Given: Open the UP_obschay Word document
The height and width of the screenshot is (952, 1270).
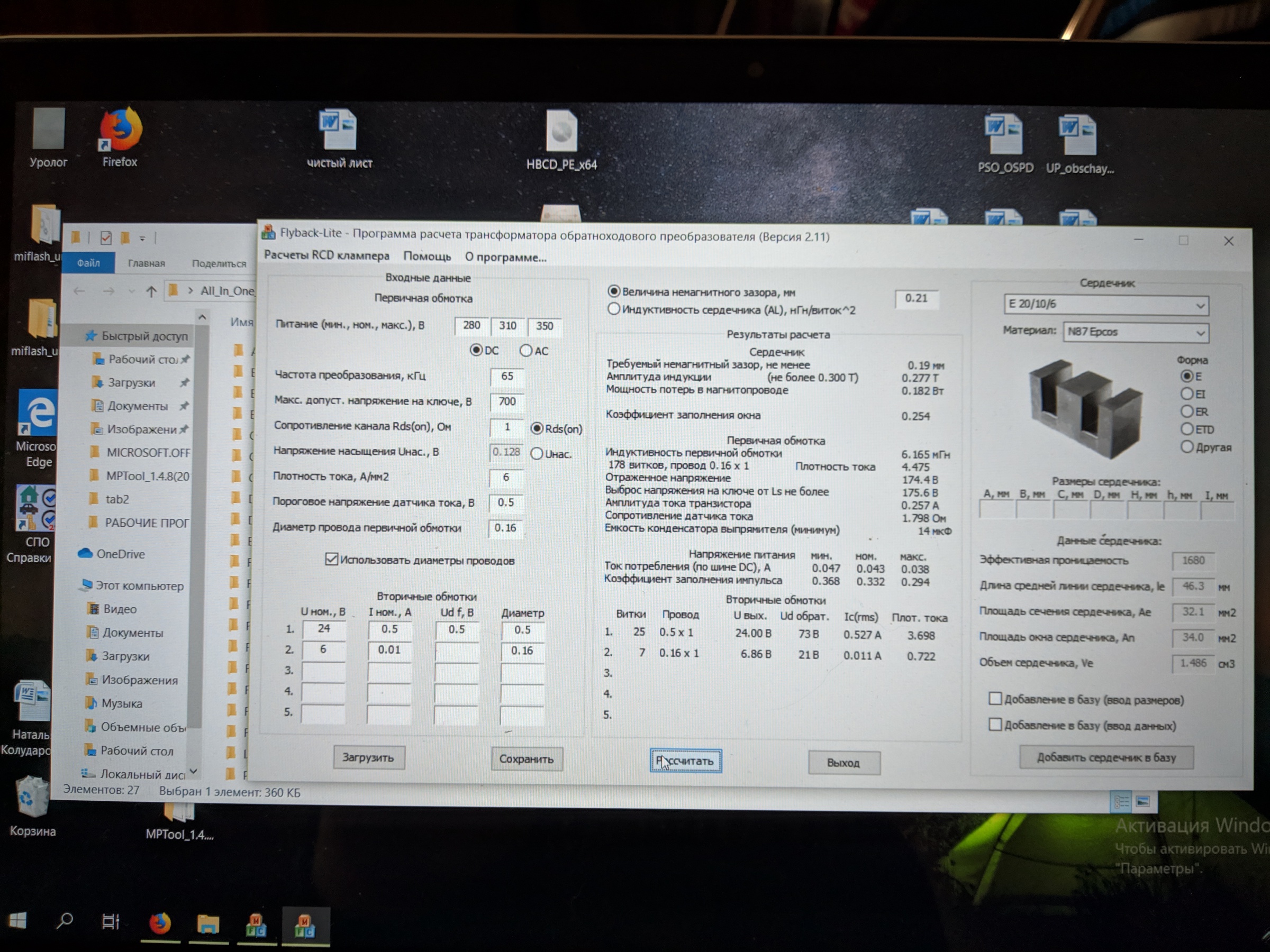Looking at the screenshot, I should tap(1079, 143).
